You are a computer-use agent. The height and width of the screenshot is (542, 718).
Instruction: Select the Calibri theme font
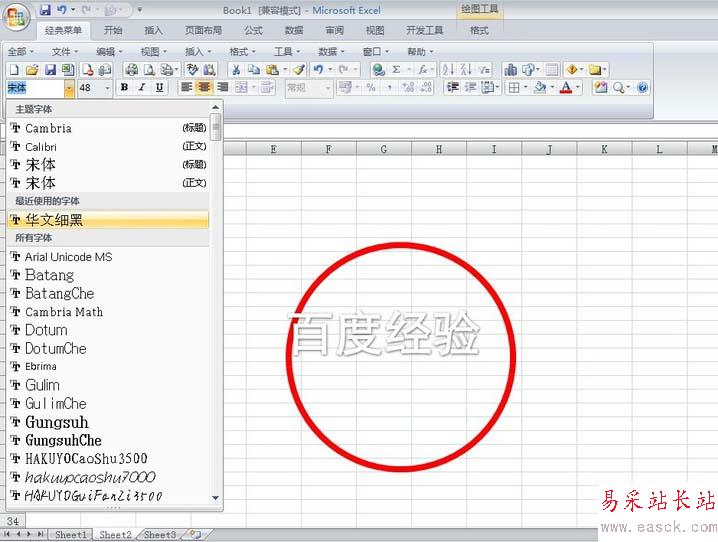(x=108, y=146)
